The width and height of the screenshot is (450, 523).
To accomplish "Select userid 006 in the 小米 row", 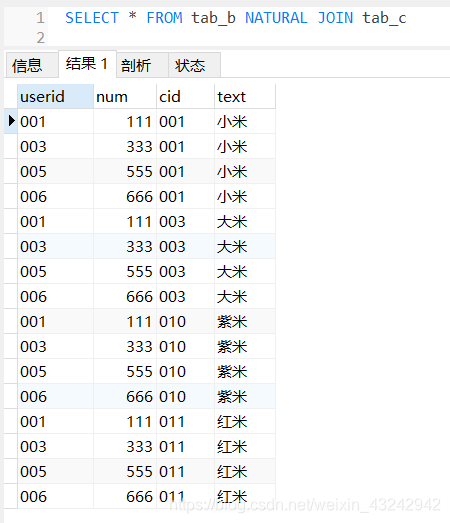I will coord(55,196).
